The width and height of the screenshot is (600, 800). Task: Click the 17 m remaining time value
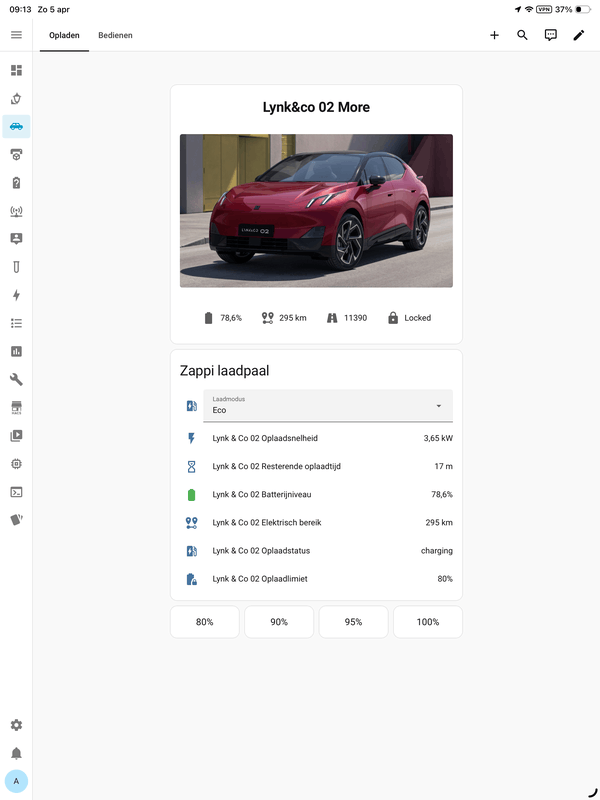(443, 466)
